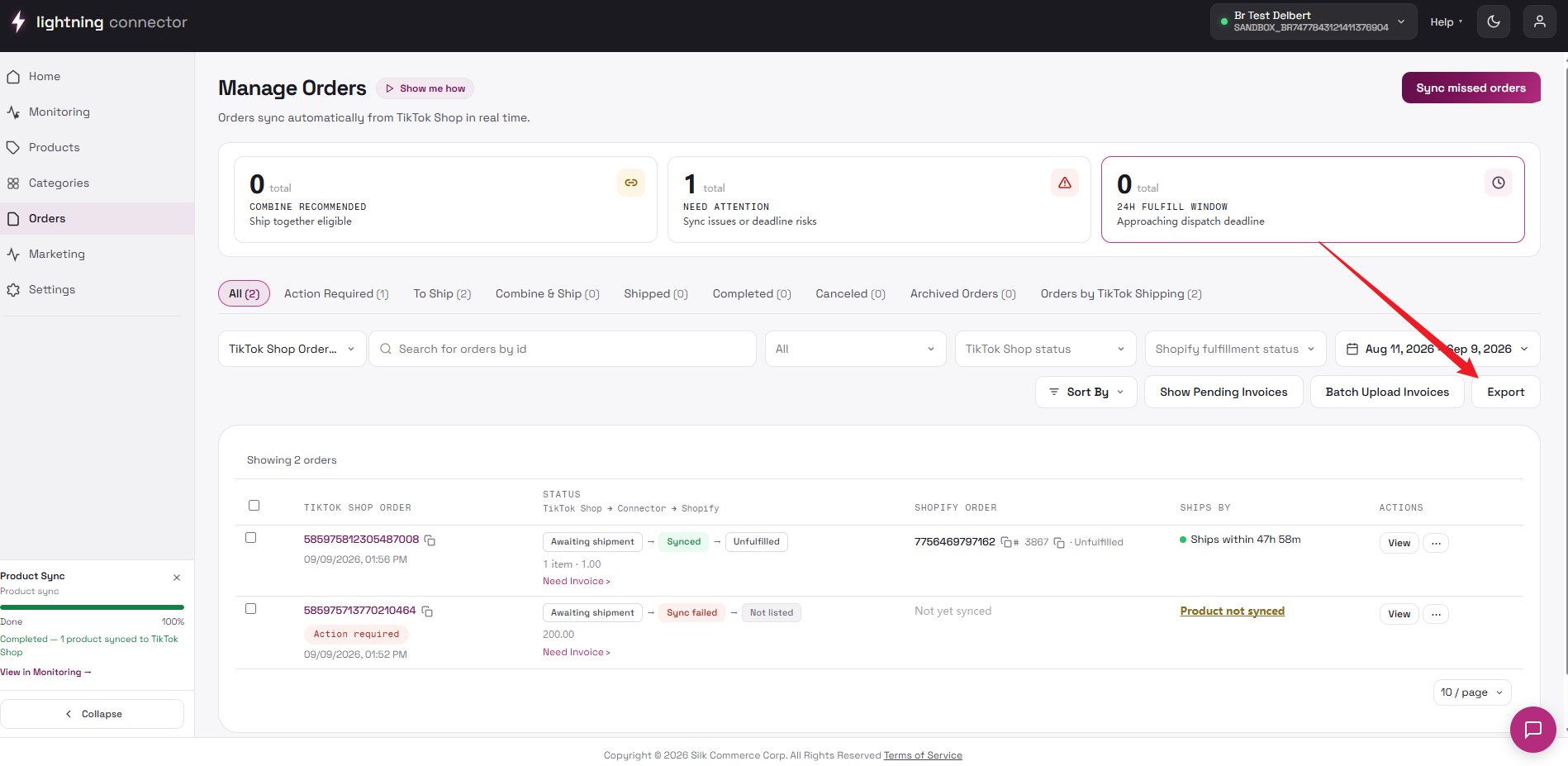Viewport: 1568px width, 766px height.
Task: Click the 24H Fulfill Window clock icon
Action: pos(1499,183)
